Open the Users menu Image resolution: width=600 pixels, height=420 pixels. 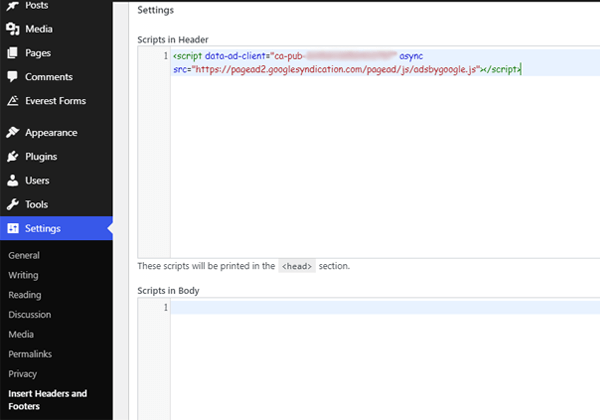(x=56, y=181)
